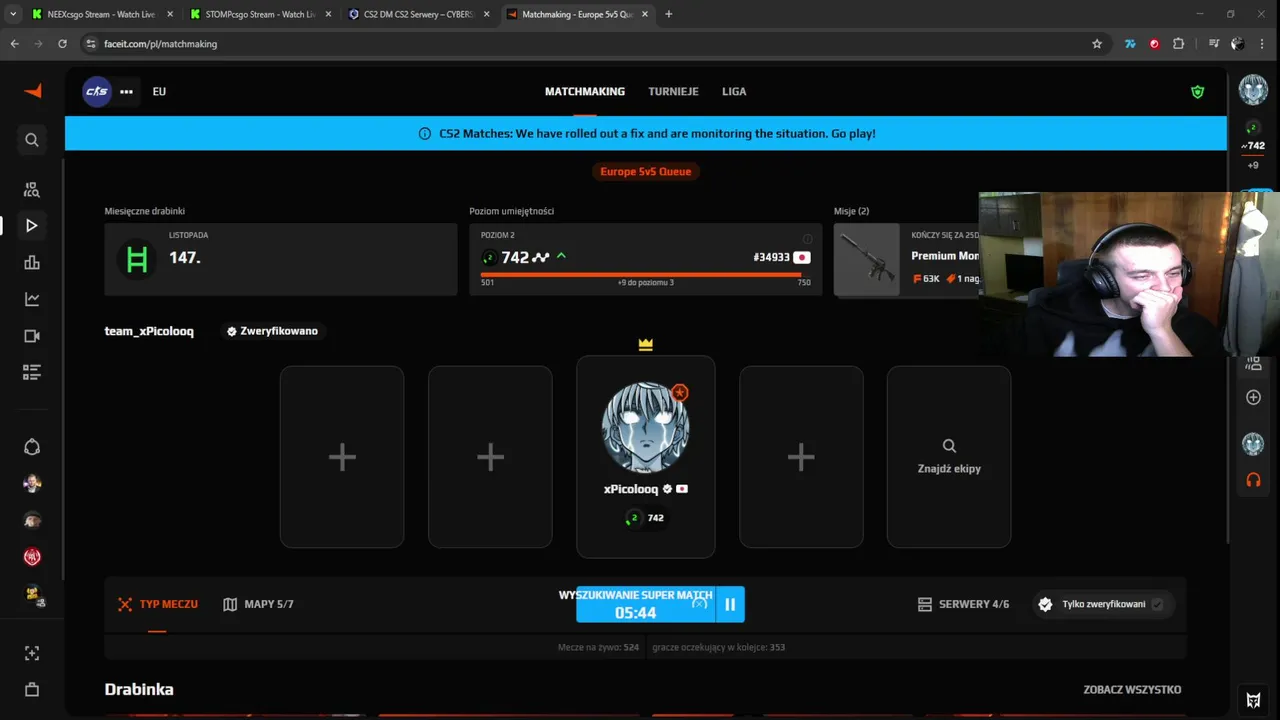Click the #34933 ranking number

click(772, 257)
